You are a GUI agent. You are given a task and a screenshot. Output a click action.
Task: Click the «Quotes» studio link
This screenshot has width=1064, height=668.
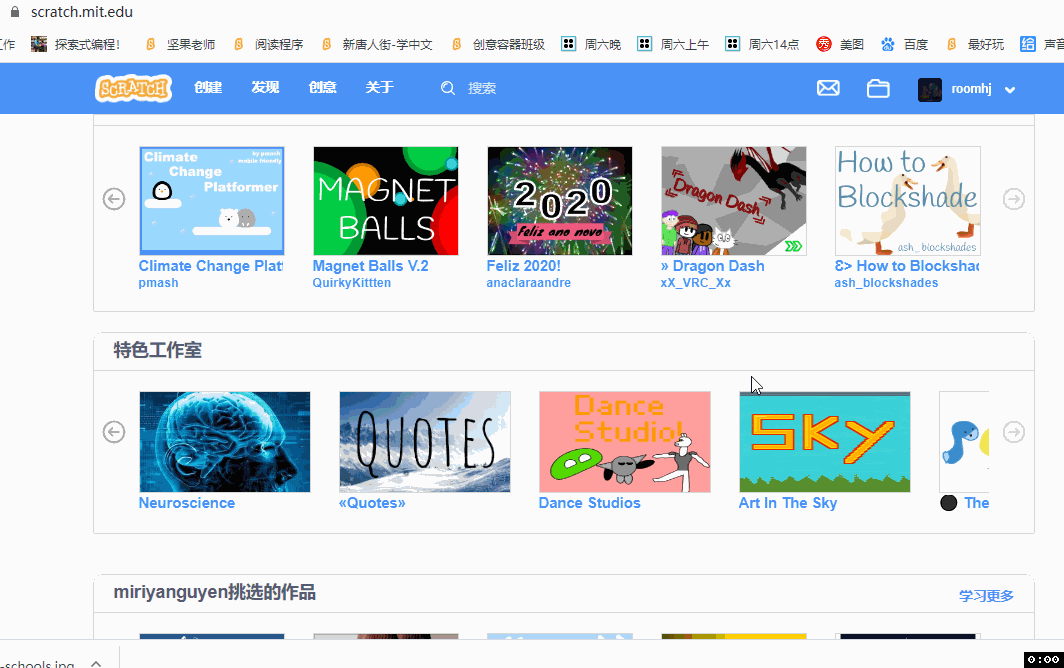[372, 503]
